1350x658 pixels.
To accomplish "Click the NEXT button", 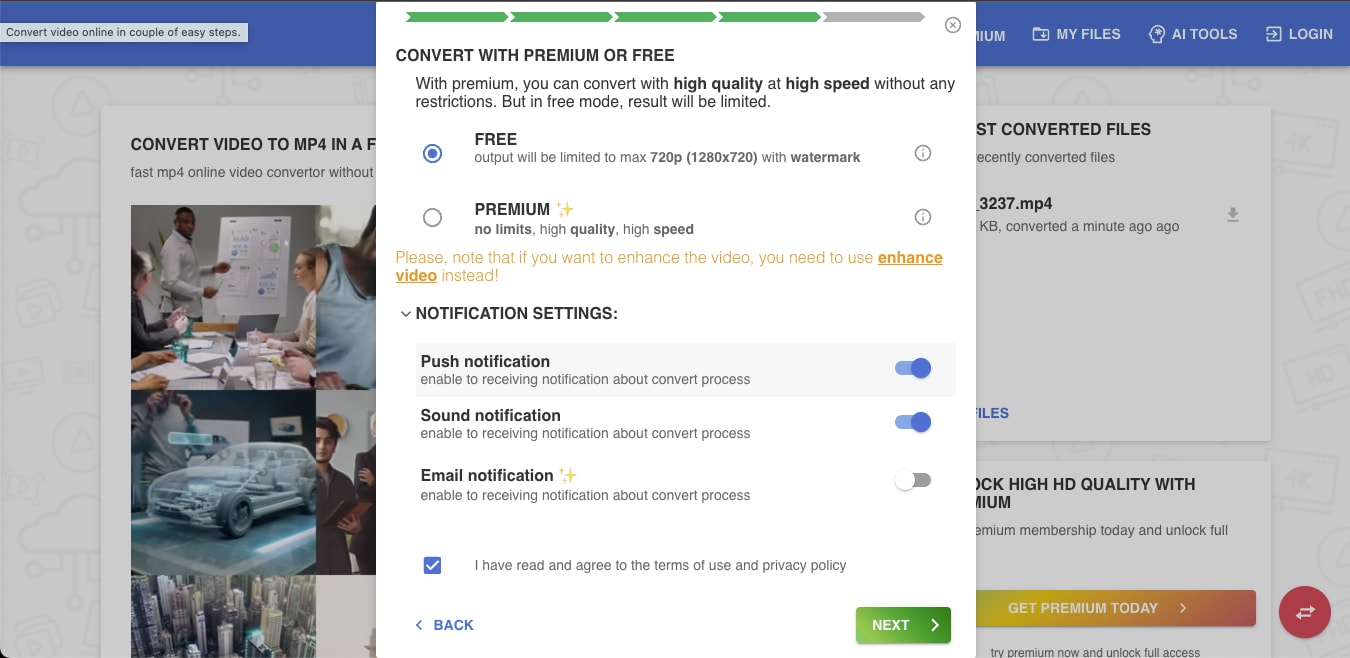I will point(902,625).
